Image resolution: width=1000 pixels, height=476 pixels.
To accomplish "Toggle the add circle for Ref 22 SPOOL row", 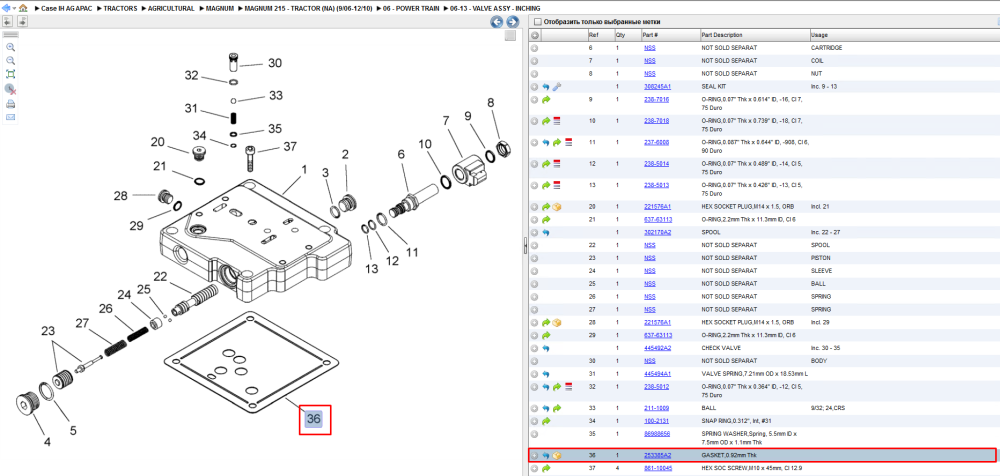I will pyautogui.click(x=534, y=245).
